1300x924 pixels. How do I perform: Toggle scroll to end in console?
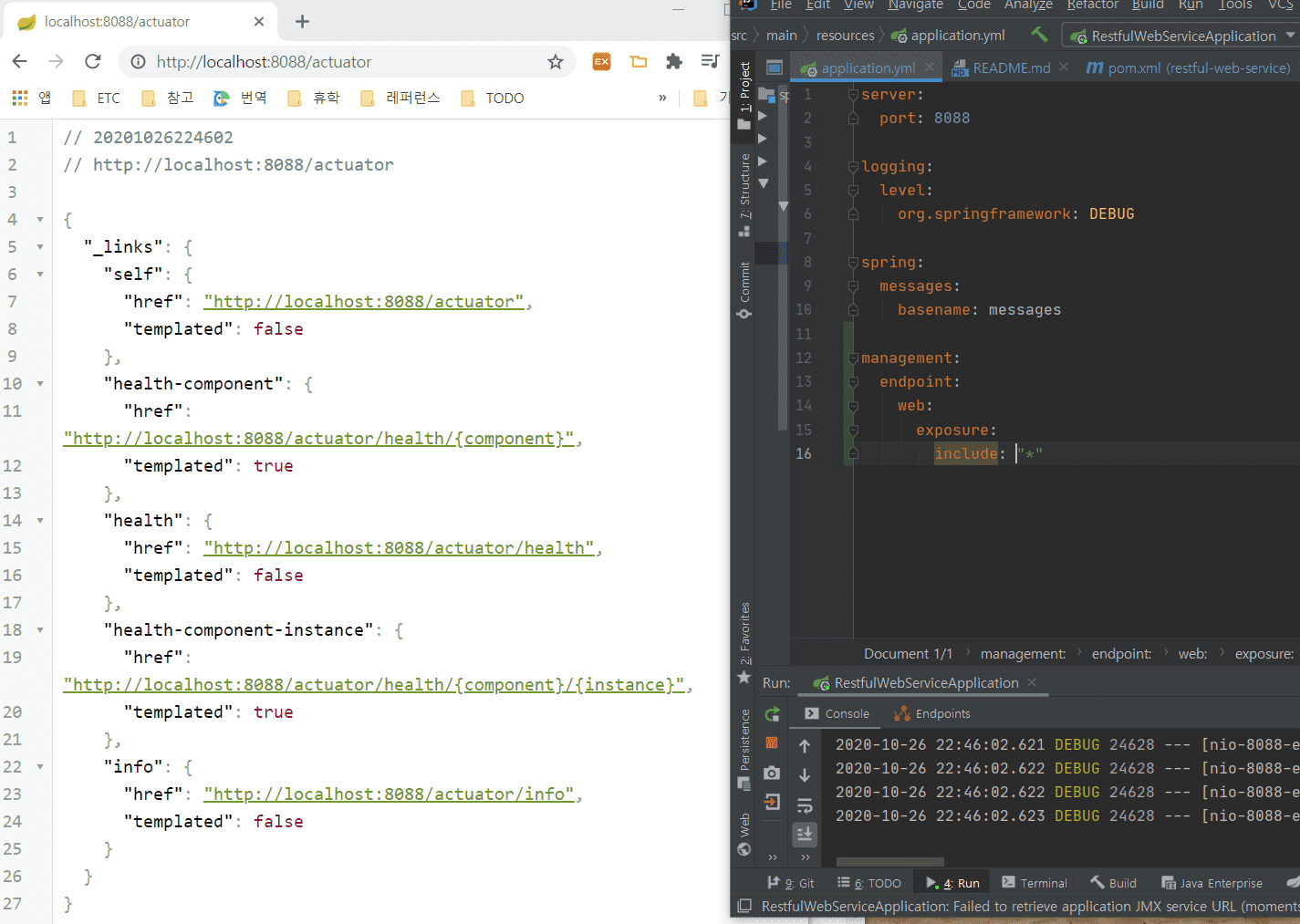(x=805, y=834)
